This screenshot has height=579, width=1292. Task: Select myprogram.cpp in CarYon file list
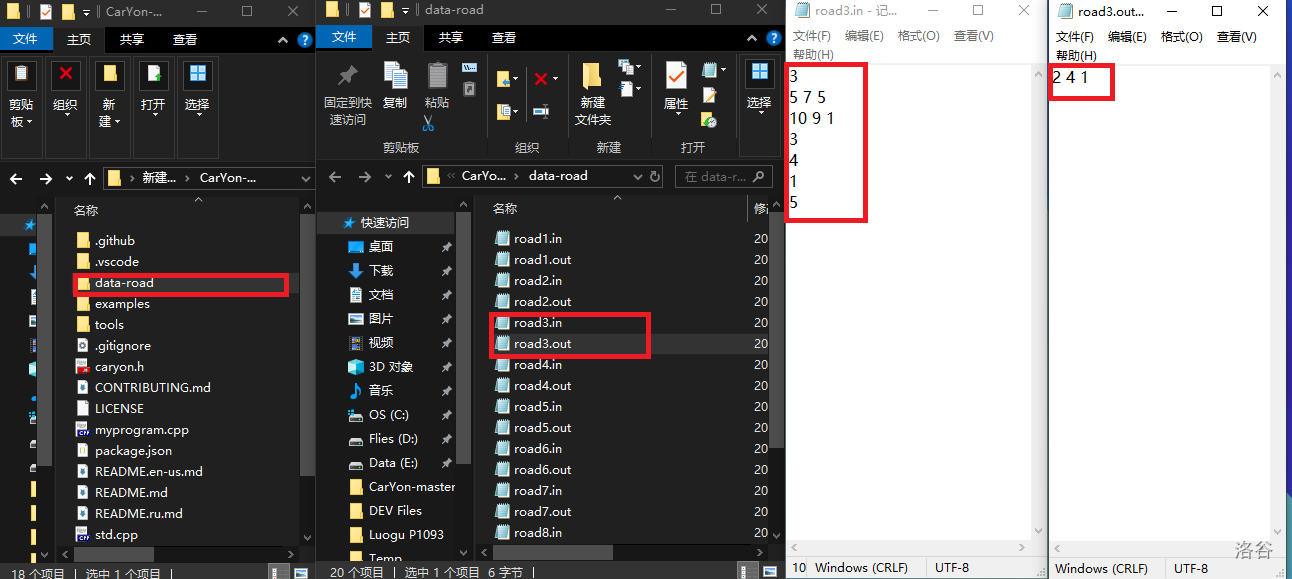[x=141, y=430]
